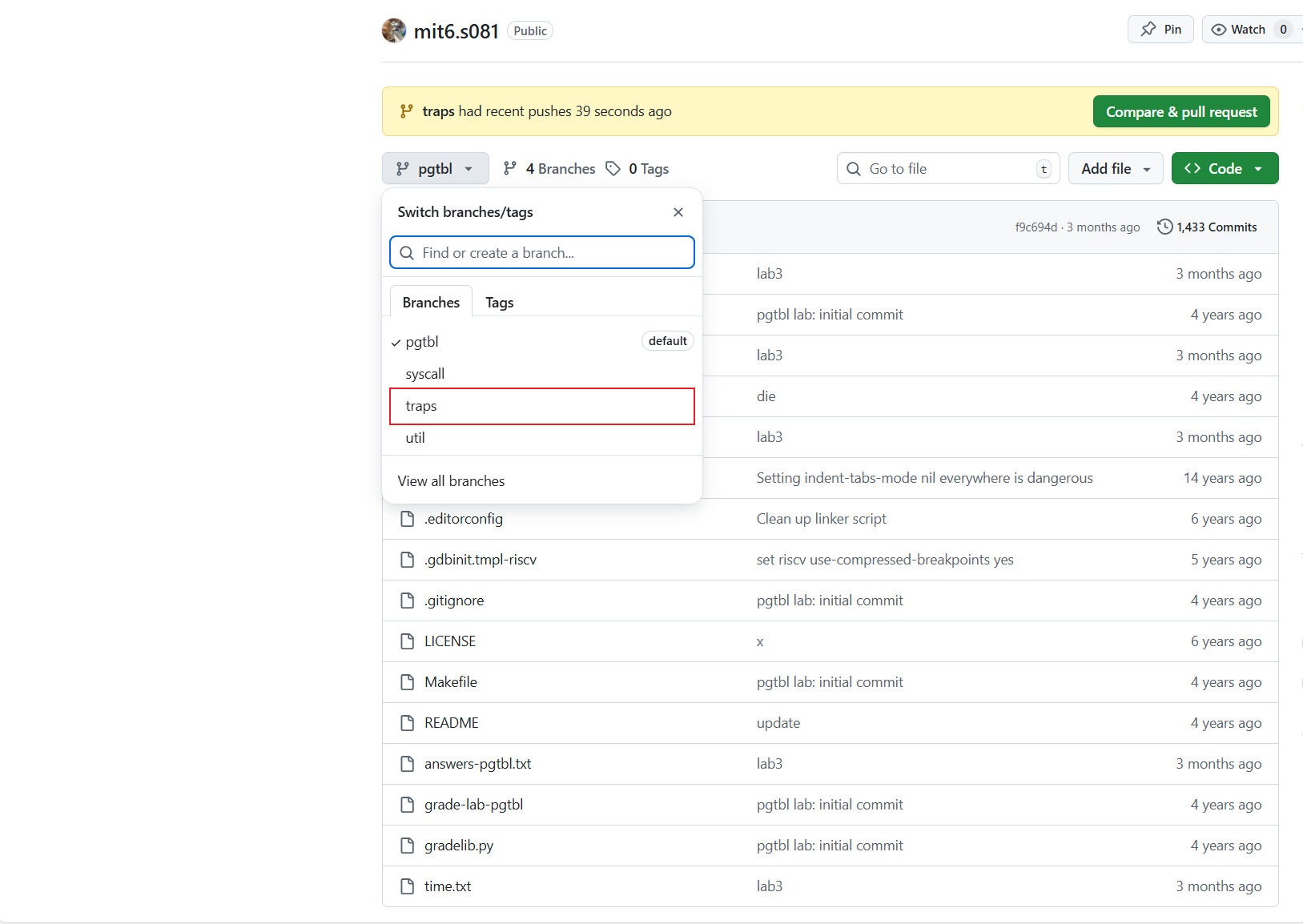Open the .editorconfig file

(x=464, y=519)
